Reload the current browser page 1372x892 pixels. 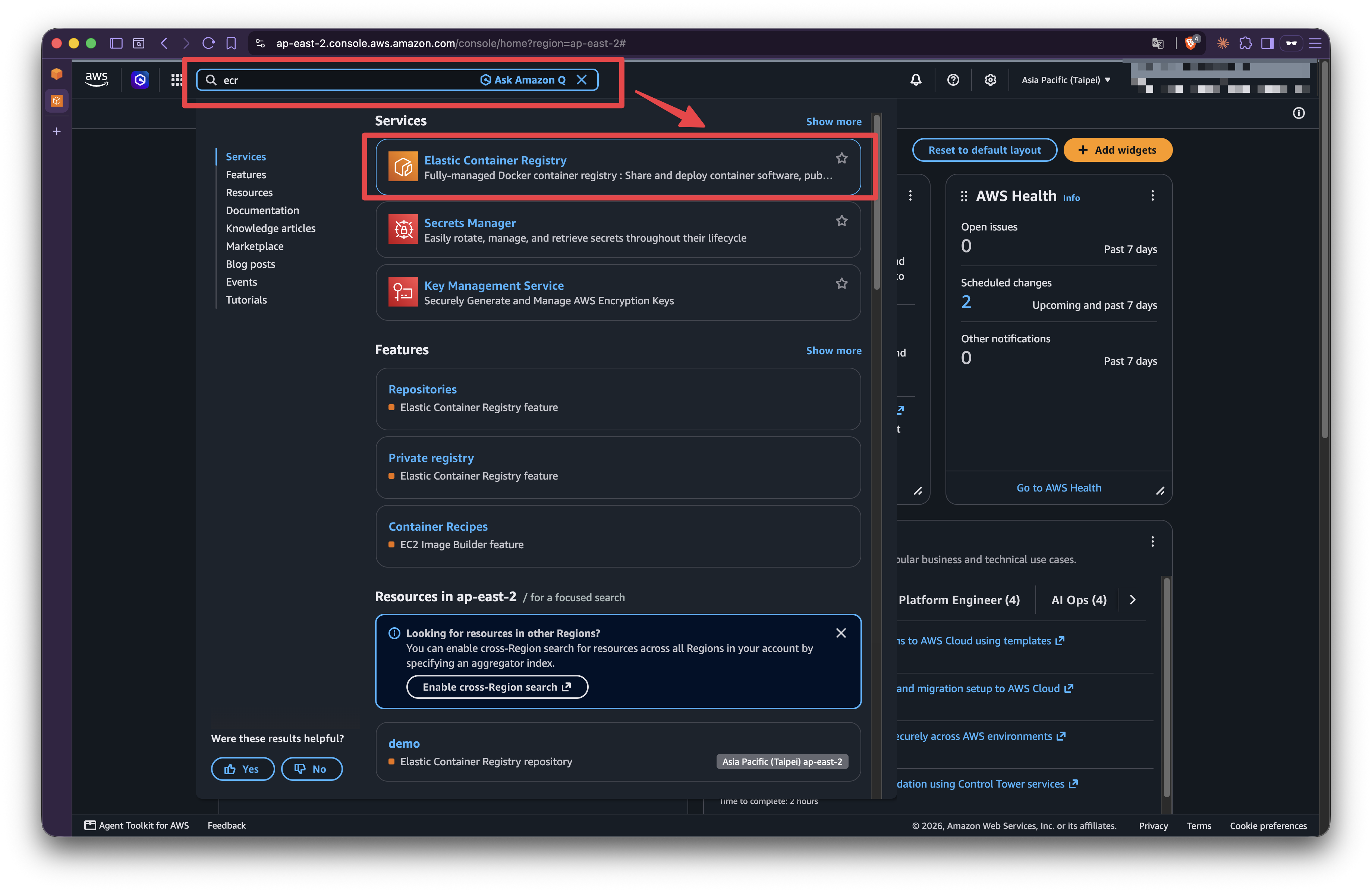pos(209,43)
